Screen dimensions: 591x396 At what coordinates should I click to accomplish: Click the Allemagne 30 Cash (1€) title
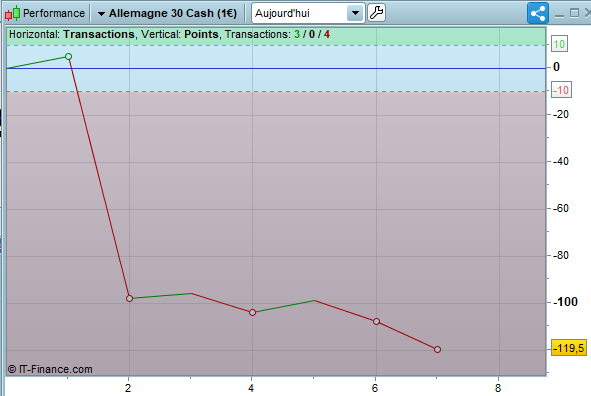pyautogui.click(x=173, y=13)
